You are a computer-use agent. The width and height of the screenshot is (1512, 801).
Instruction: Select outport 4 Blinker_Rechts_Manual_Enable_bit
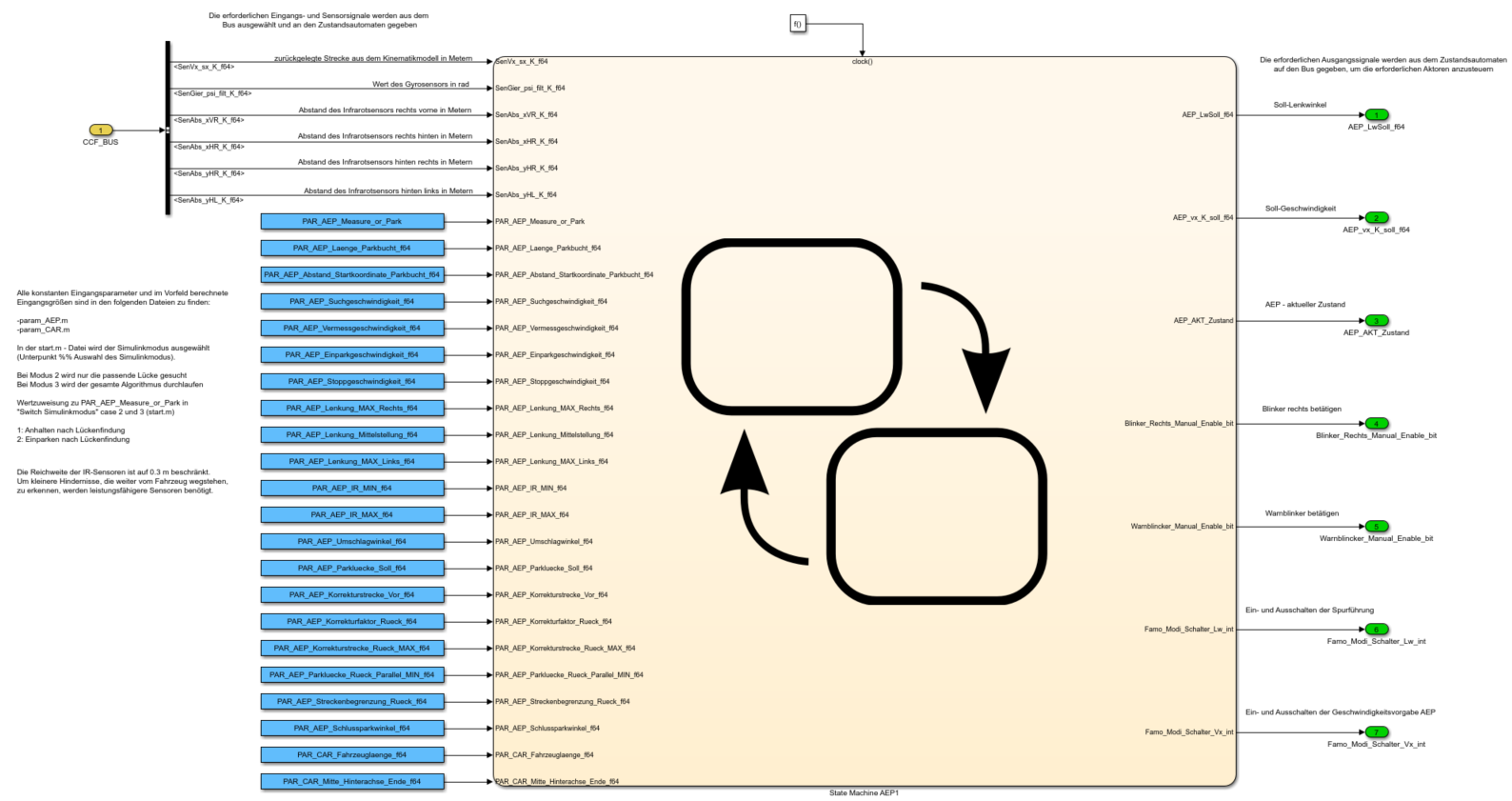(1376, 424)
